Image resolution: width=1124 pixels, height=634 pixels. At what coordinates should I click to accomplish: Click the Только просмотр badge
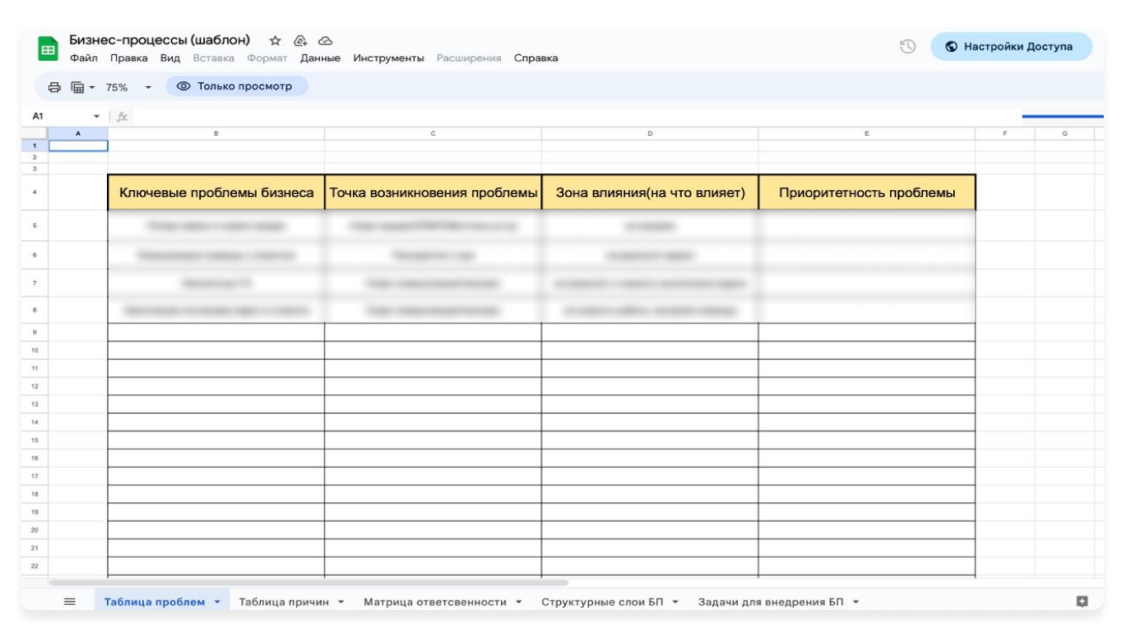pyautogui.click(x=237, y=86)
